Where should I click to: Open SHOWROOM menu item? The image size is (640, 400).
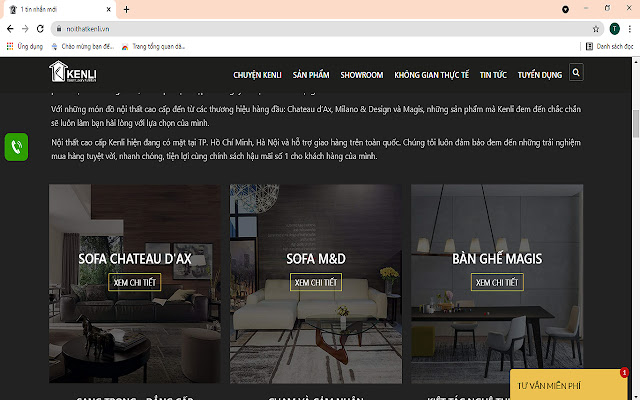(x=362, y=75)
